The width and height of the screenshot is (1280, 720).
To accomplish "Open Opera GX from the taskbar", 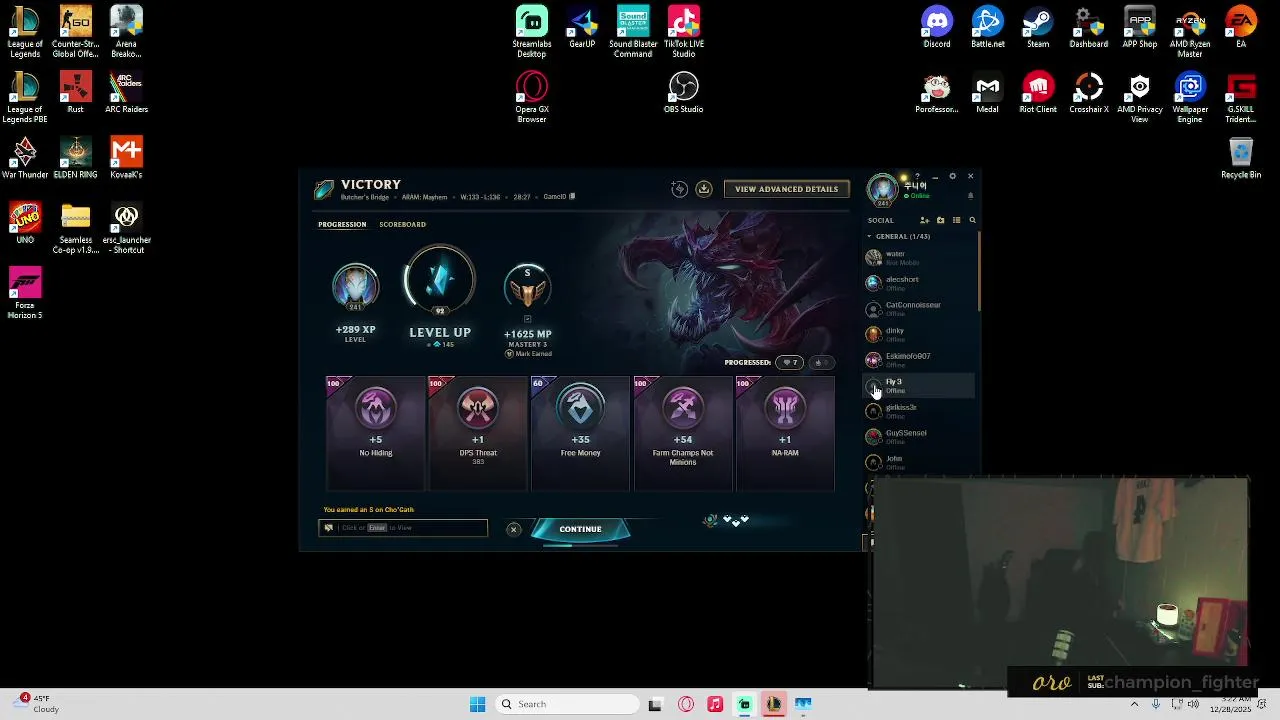I will (686, 704).
